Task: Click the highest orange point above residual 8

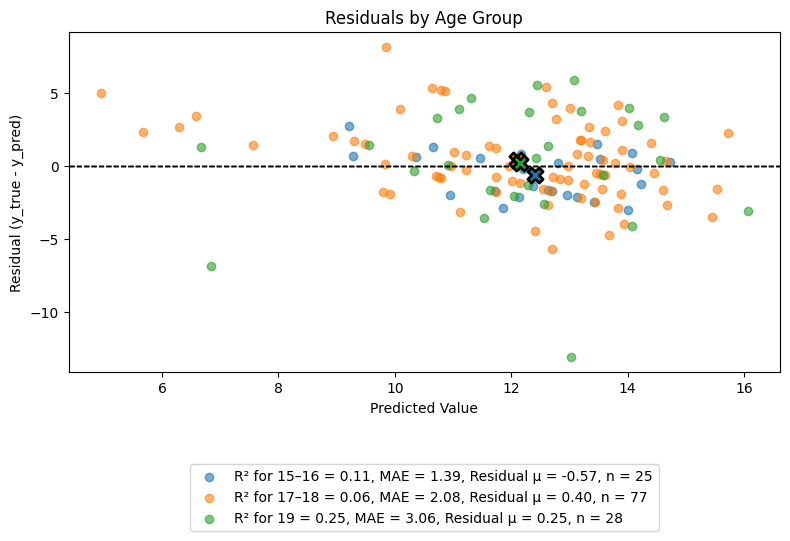Action: [x=386, y=47]
